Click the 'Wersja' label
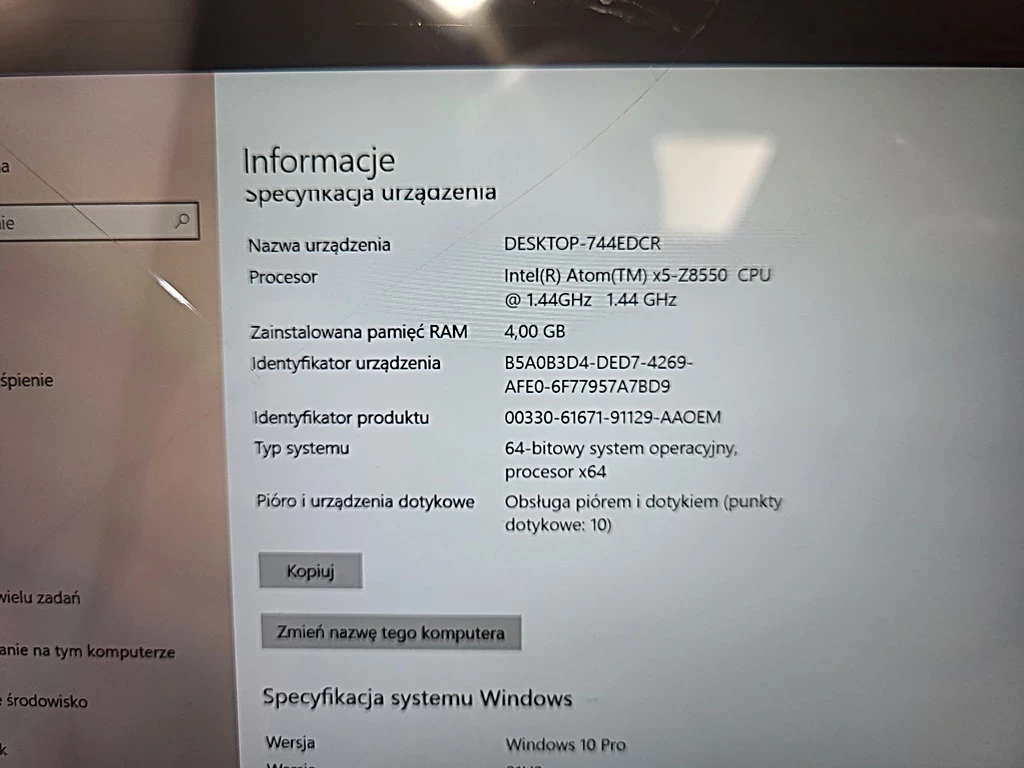This screenshot has height=768, width=1024. 291,743
